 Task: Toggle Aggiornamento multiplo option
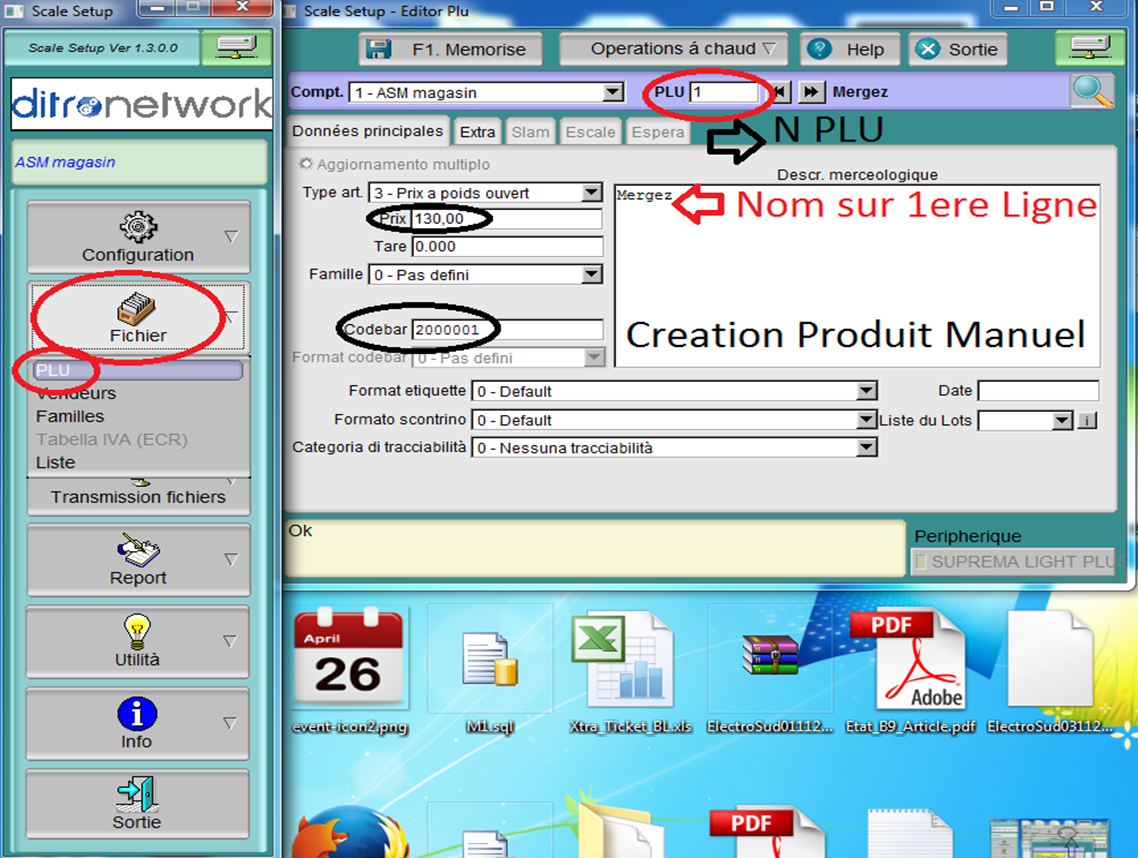(307, 164)
